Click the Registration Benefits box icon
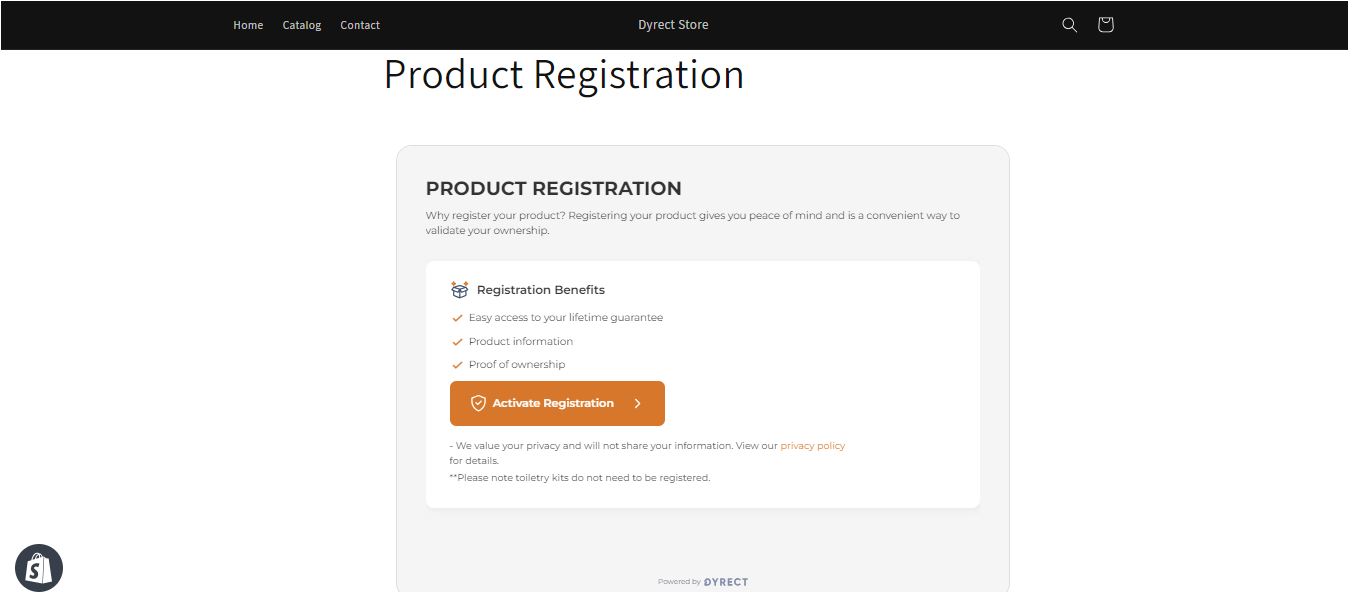 tap(460, 289)
